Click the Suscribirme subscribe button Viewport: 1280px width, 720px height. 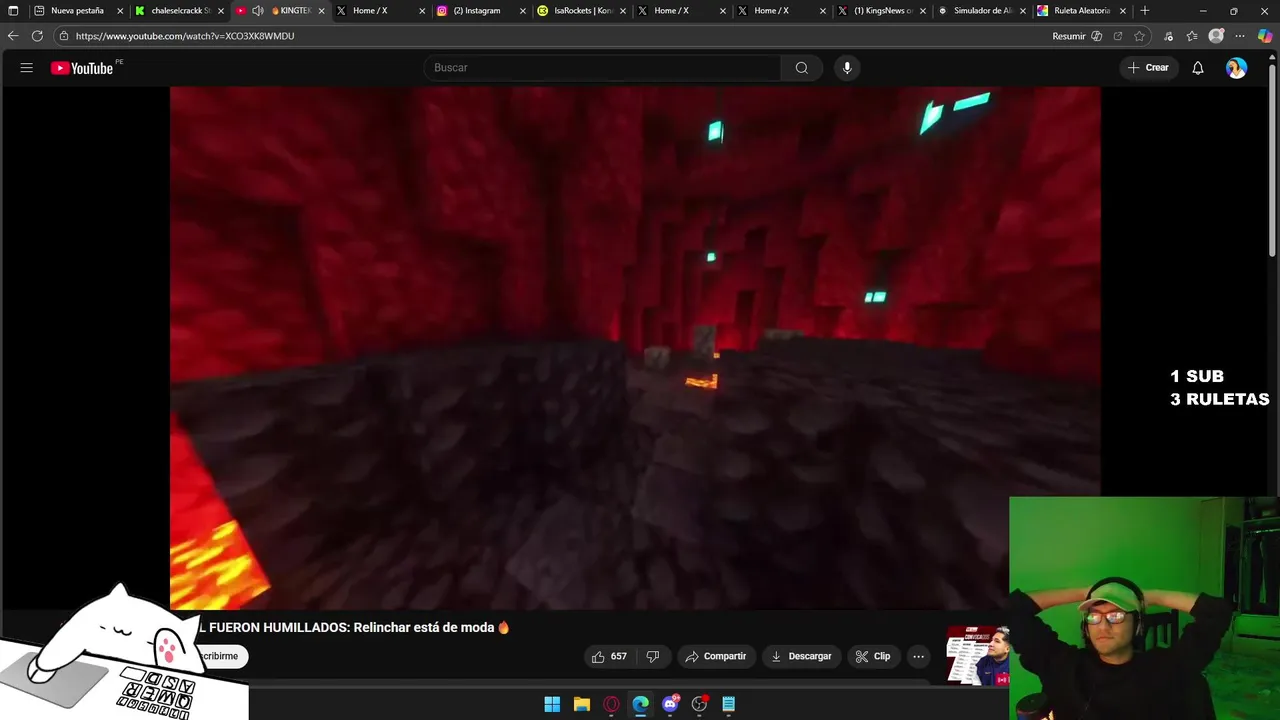[x=216, y=656]
